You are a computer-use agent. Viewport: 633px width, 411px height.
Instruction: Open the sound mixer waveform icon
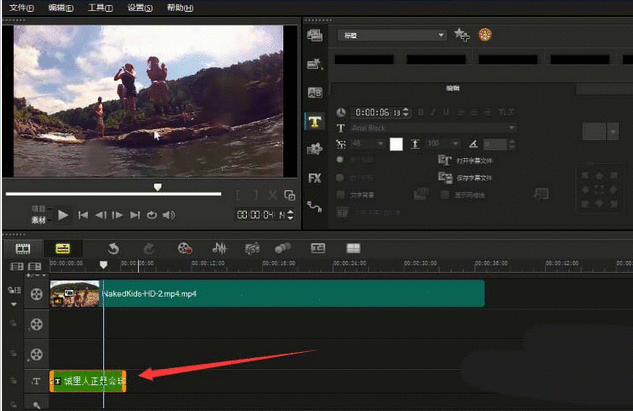point(219,248)
